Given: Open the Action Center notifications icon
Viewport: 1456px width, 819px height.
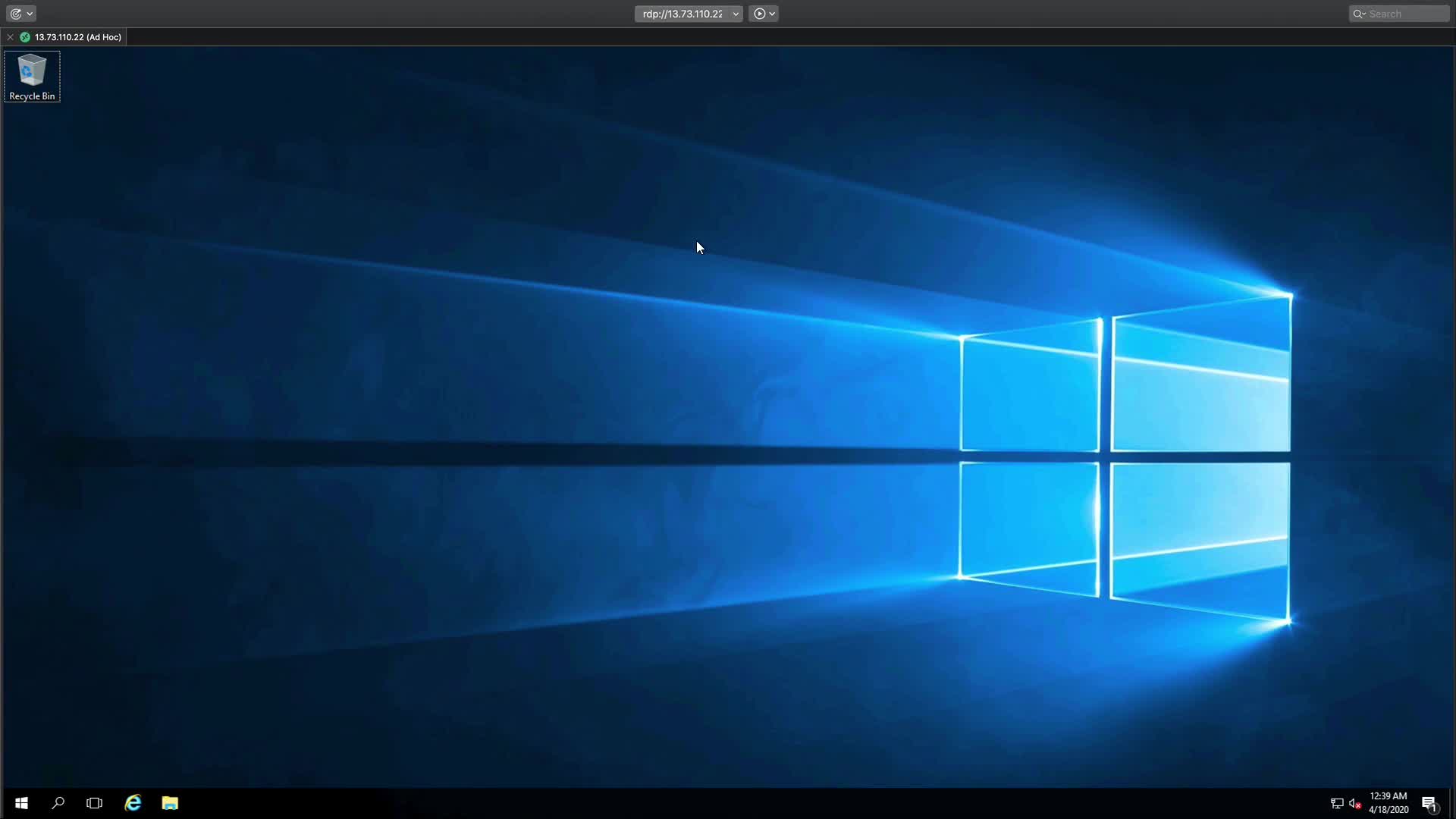Looking at the screenshot, I should click(x=1429, y=804).
